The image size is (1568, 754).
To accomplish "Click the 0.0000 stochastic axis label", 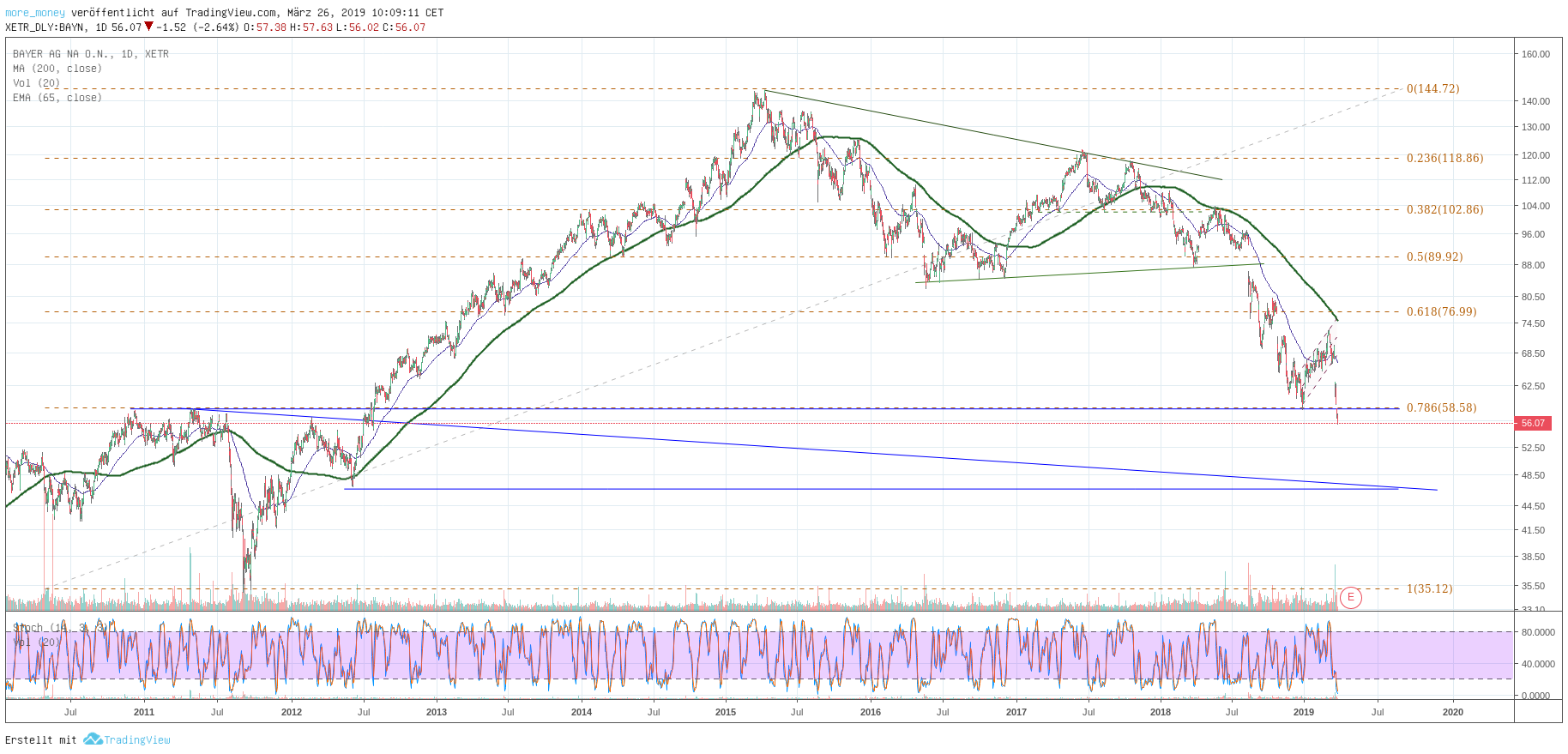I will (x=1535, y=696).
